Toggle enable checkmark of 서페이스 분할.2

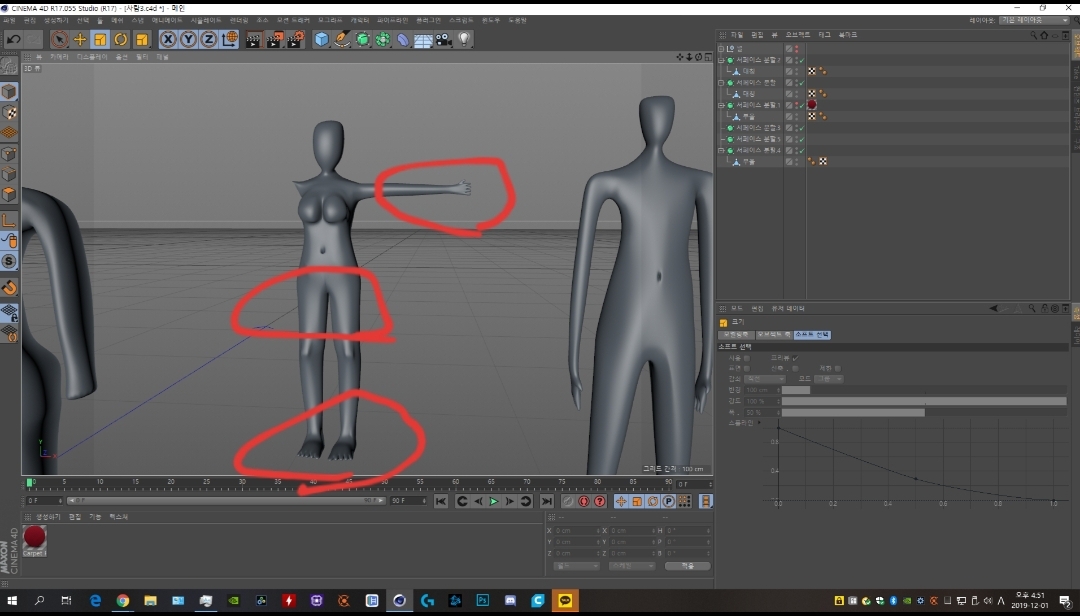pyautogui.click(x=802, y=61)
